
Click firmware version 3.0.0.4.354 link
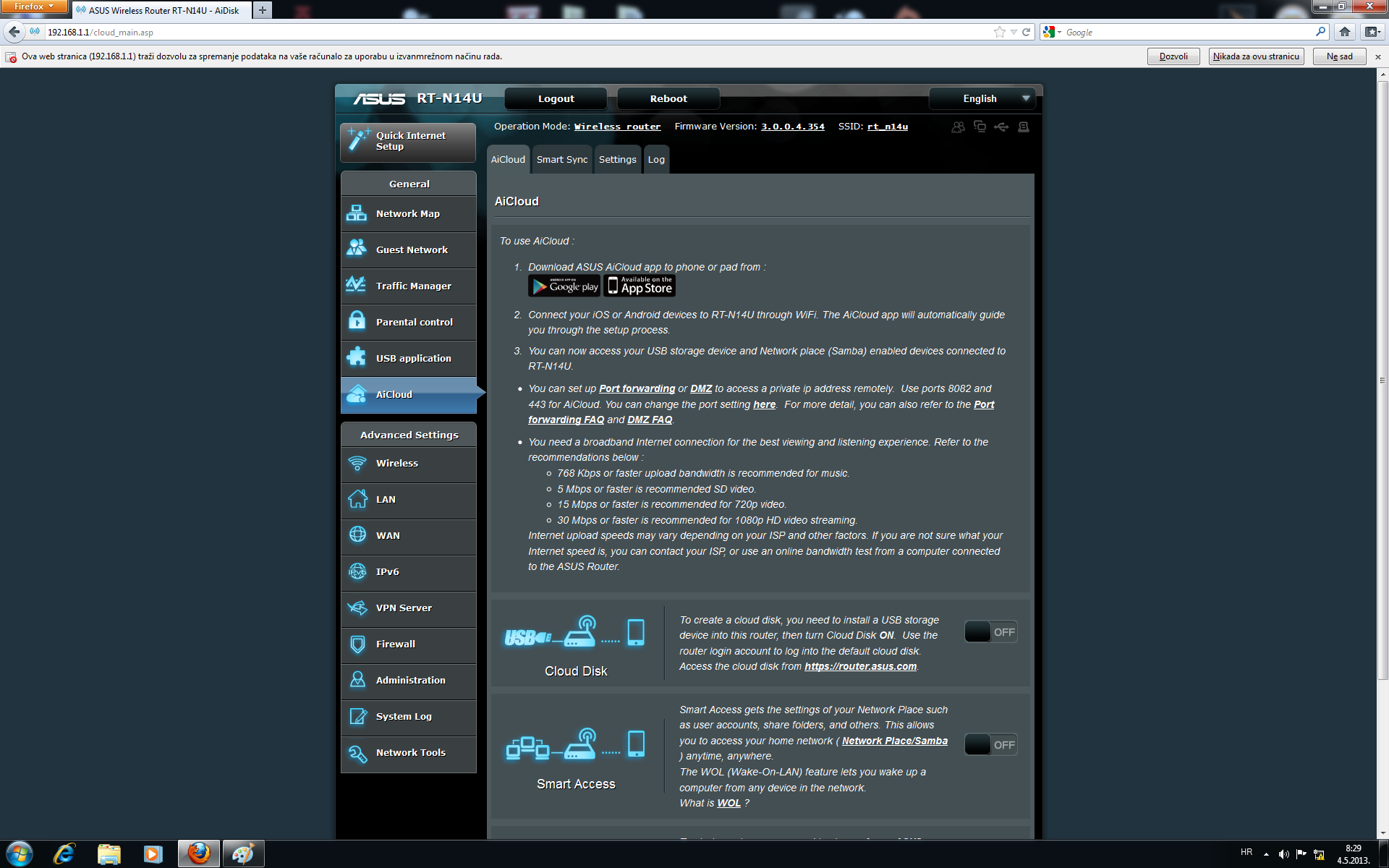tap(792, 127)
